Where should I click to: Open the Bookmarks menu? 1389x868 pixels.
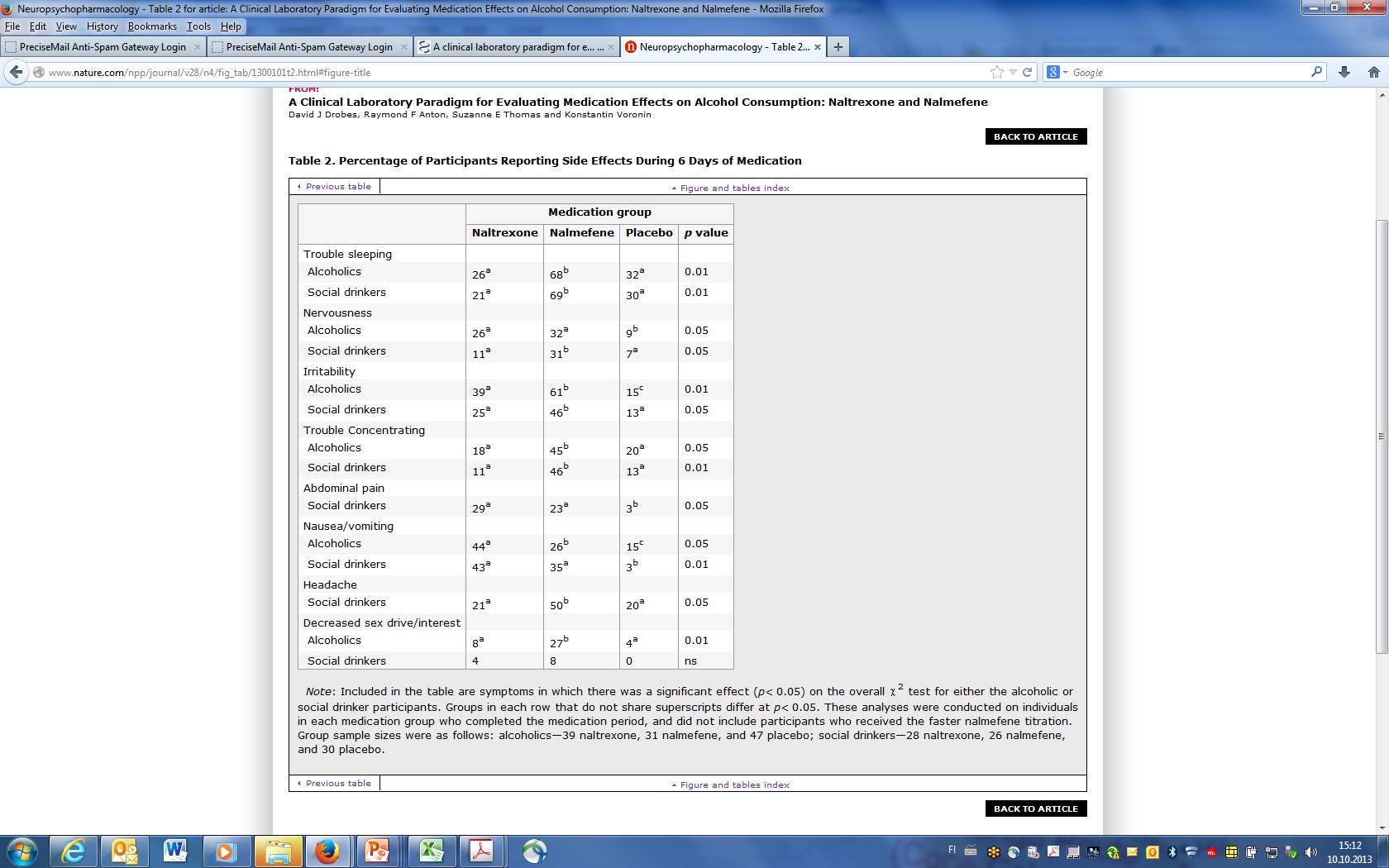coord(152,26)
